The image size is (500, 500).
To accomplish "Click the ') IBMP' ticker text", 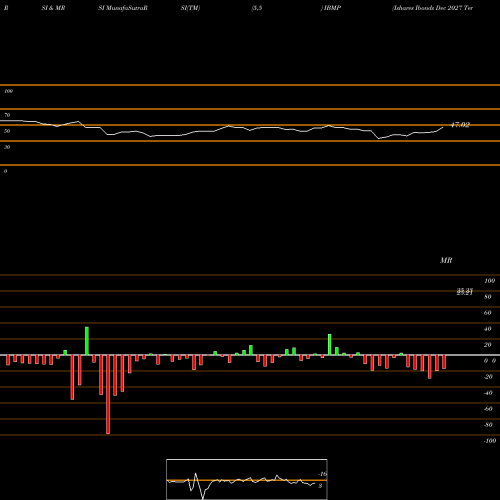I will [331, 8].
